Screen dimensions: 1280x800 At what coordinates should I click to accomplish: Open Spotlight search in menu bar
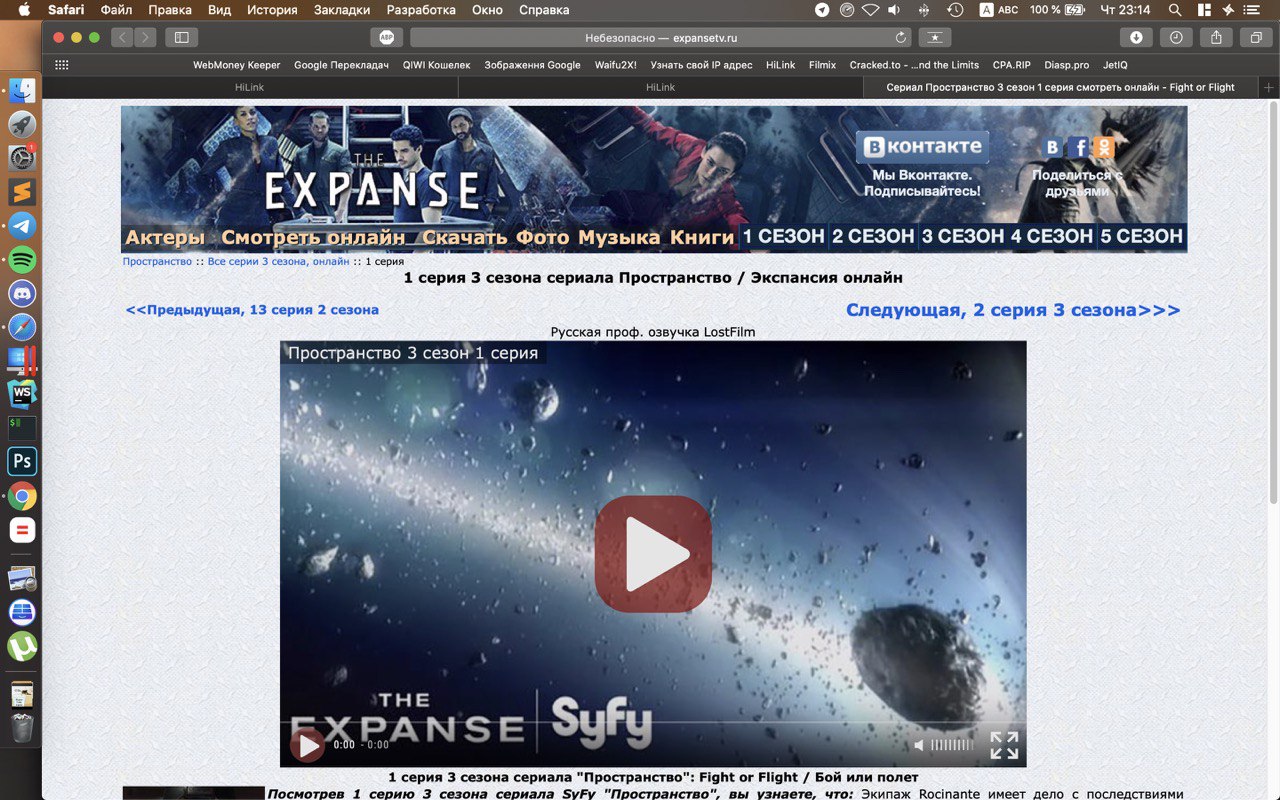coord(1174,10)
